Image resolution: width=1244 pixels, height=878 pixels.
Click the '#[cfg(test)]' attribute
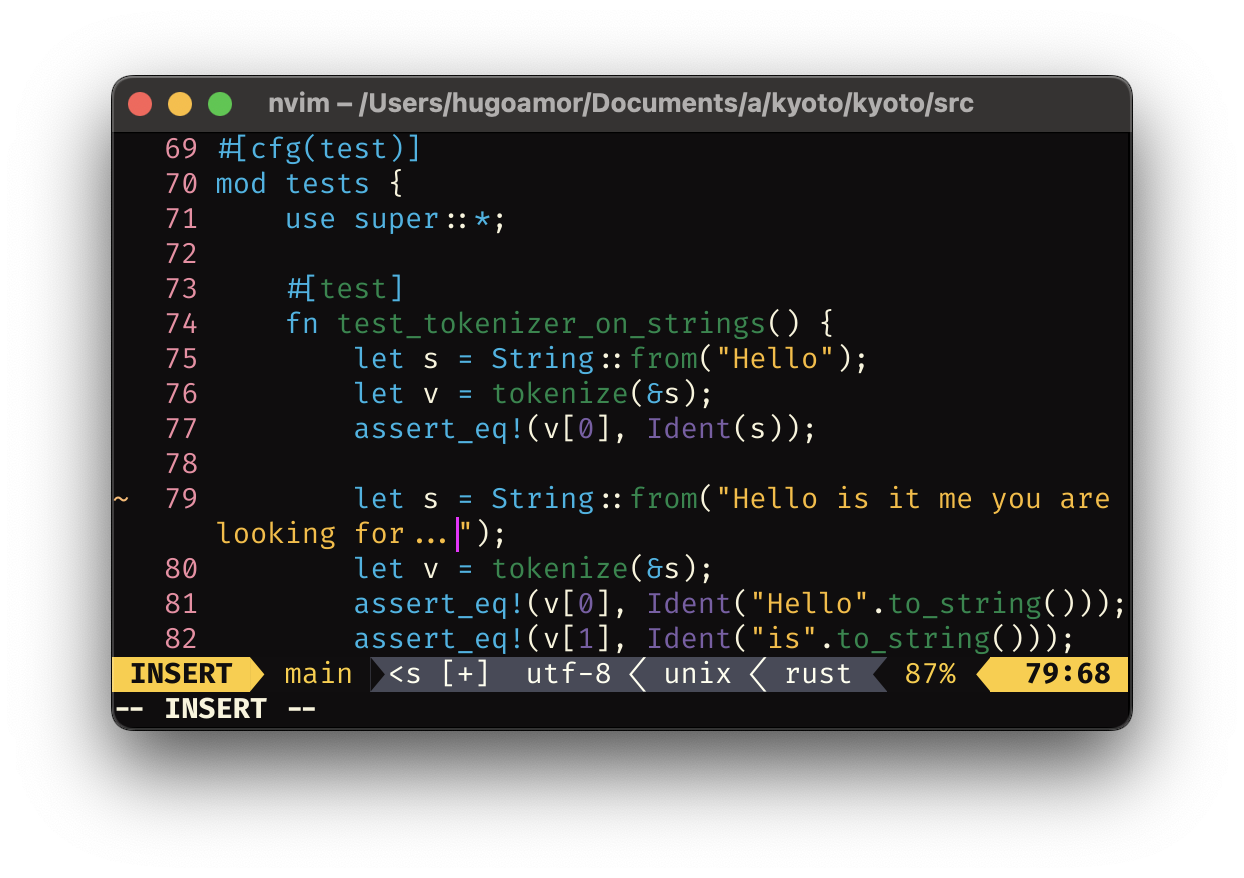coord(318,149)
